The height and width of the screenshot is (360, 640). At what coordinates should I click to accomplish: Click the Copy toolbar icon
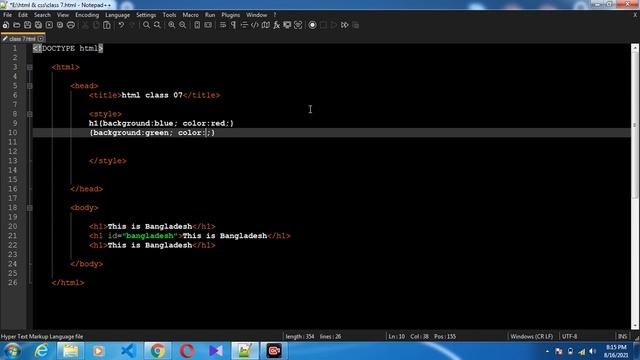pos(96,25)
